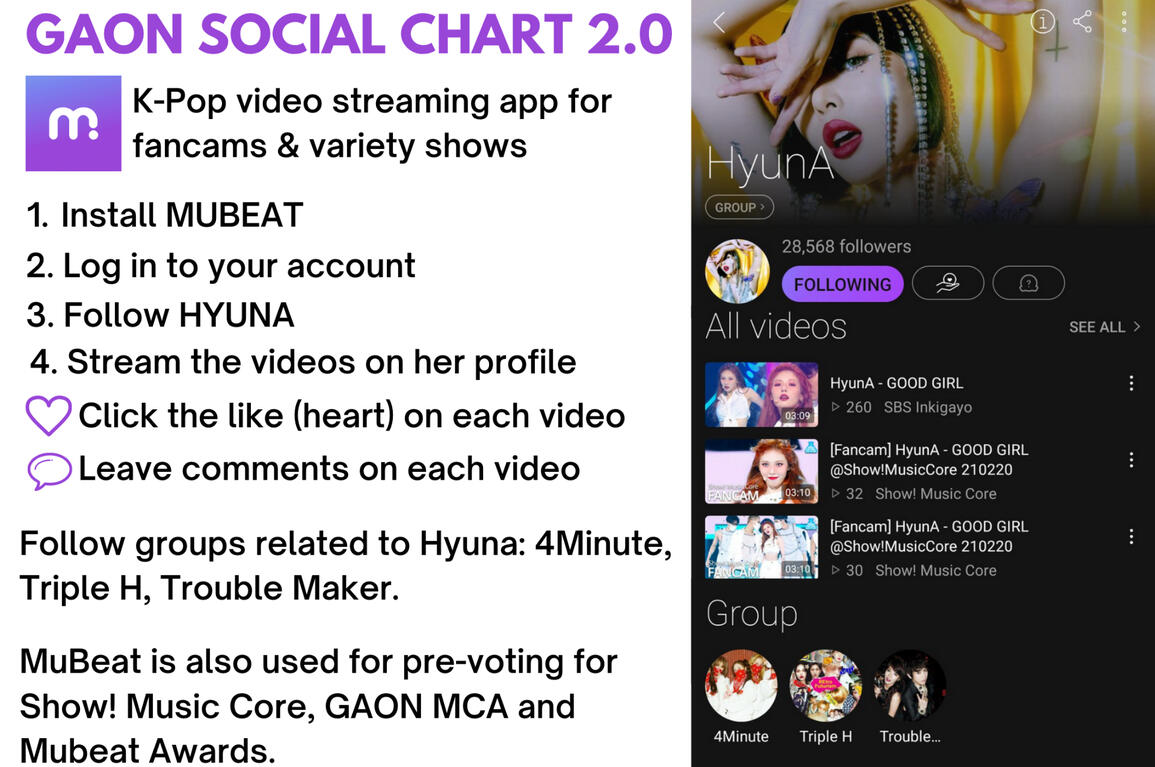
Task: Play the HyunA - GOOD GIRL SBS Inkigayo thumbnail
Action: point(762,394)
